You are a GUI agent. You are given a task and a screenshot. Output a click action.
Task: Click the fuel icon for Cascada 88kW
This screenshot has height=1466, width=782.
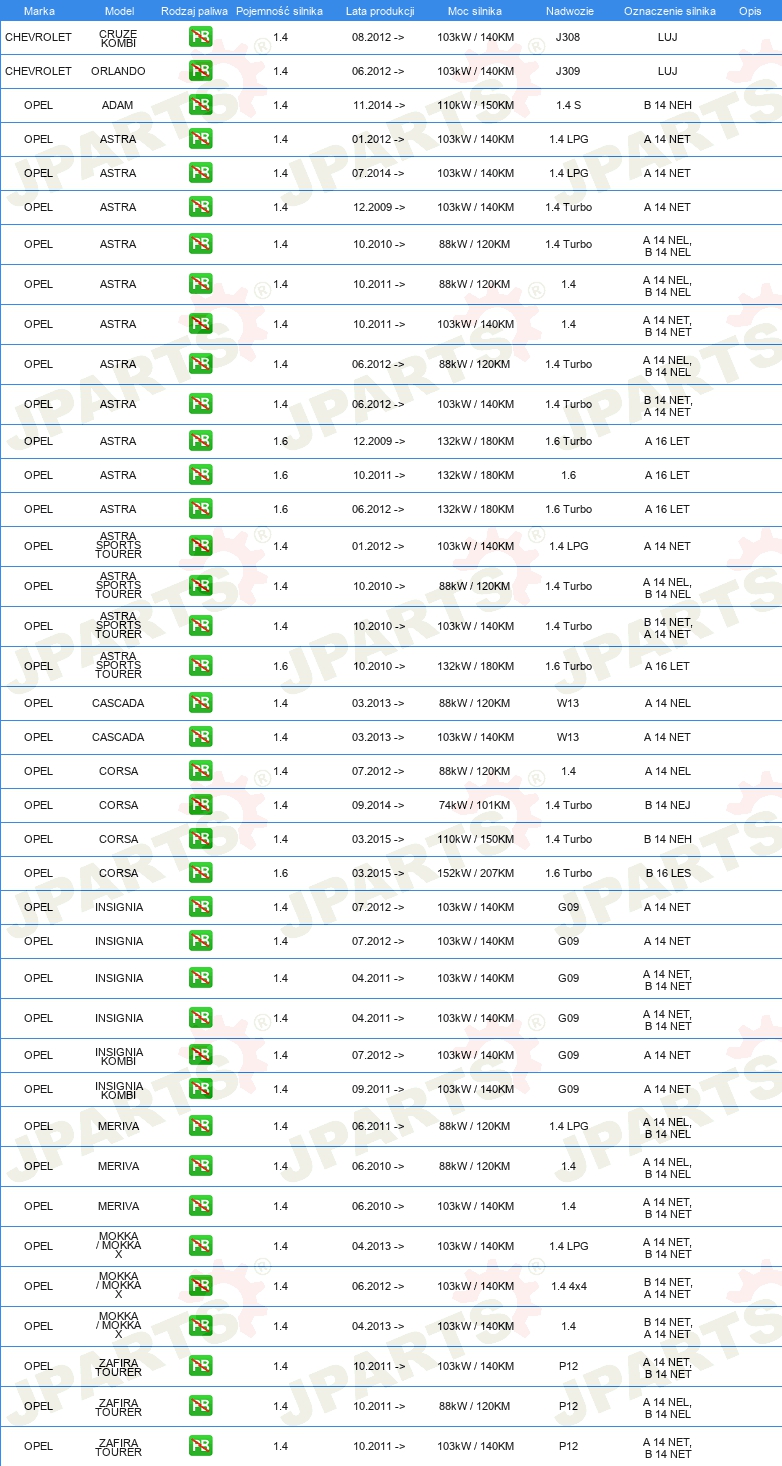200,703
